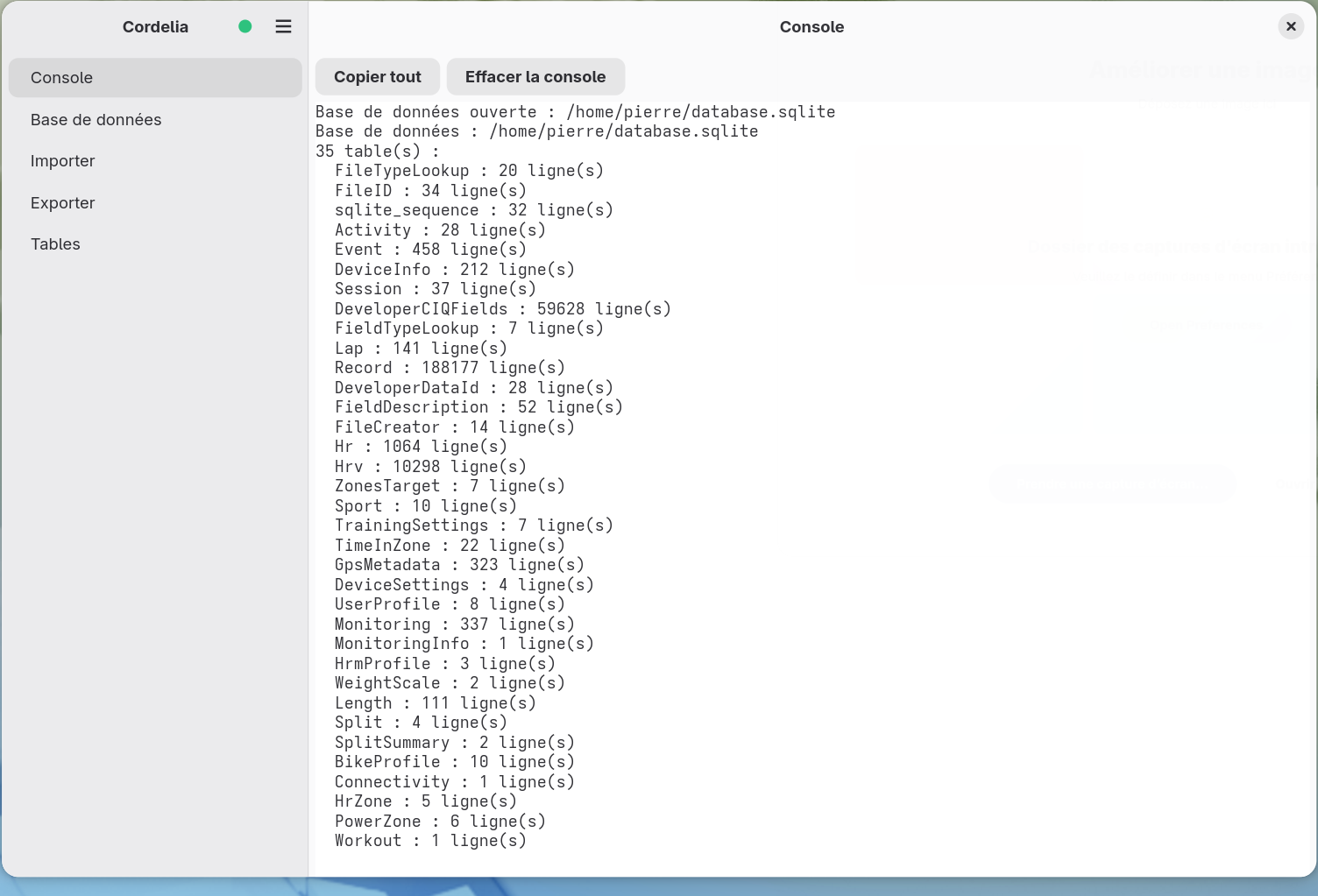
Task: Click the GpsMetadata : 323 ligne(s) row
Action: coord(459,565)
